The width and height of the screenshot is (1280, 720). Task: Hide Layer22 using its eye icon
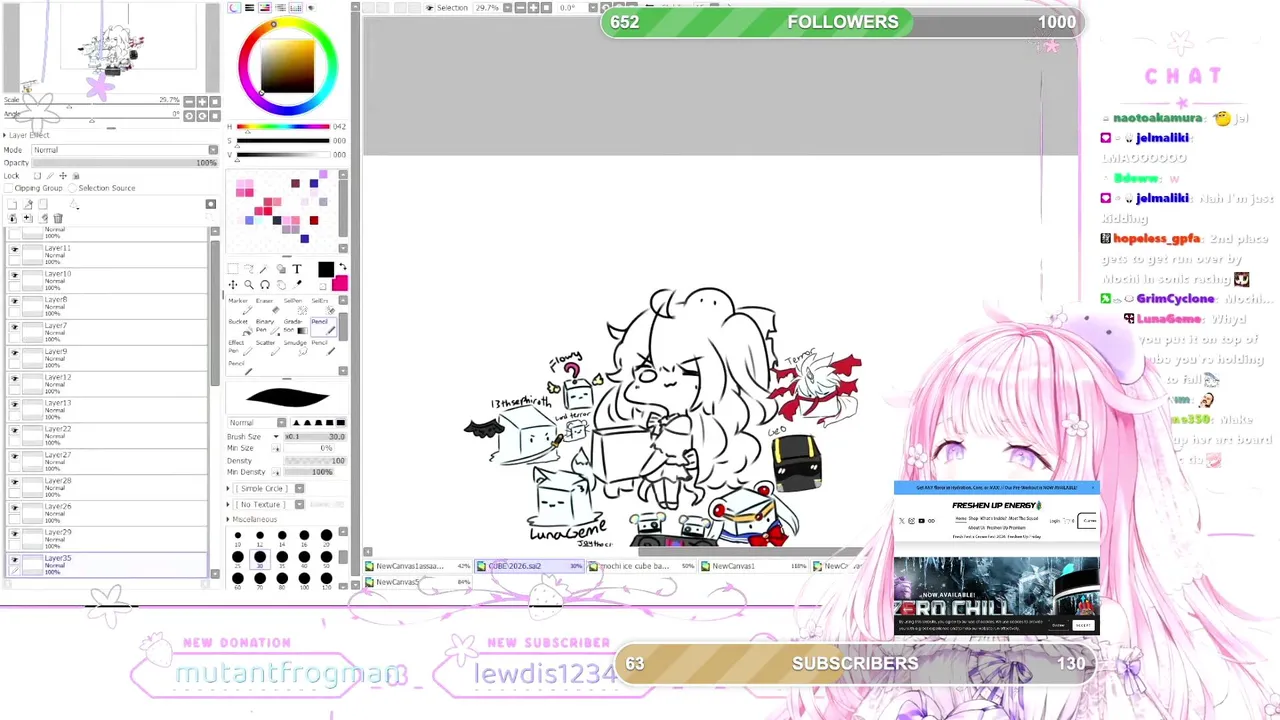click(x=14, y=429)
